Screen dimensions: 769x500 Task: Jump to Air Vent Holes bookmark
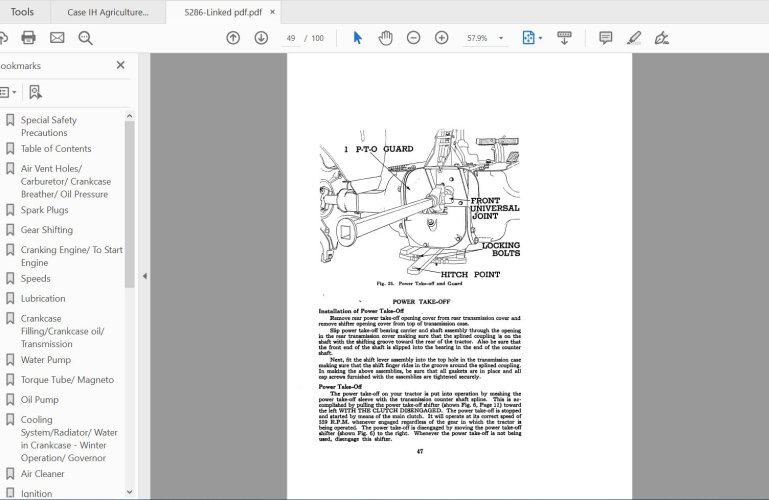pyautogui.click(x=66, y=181)
